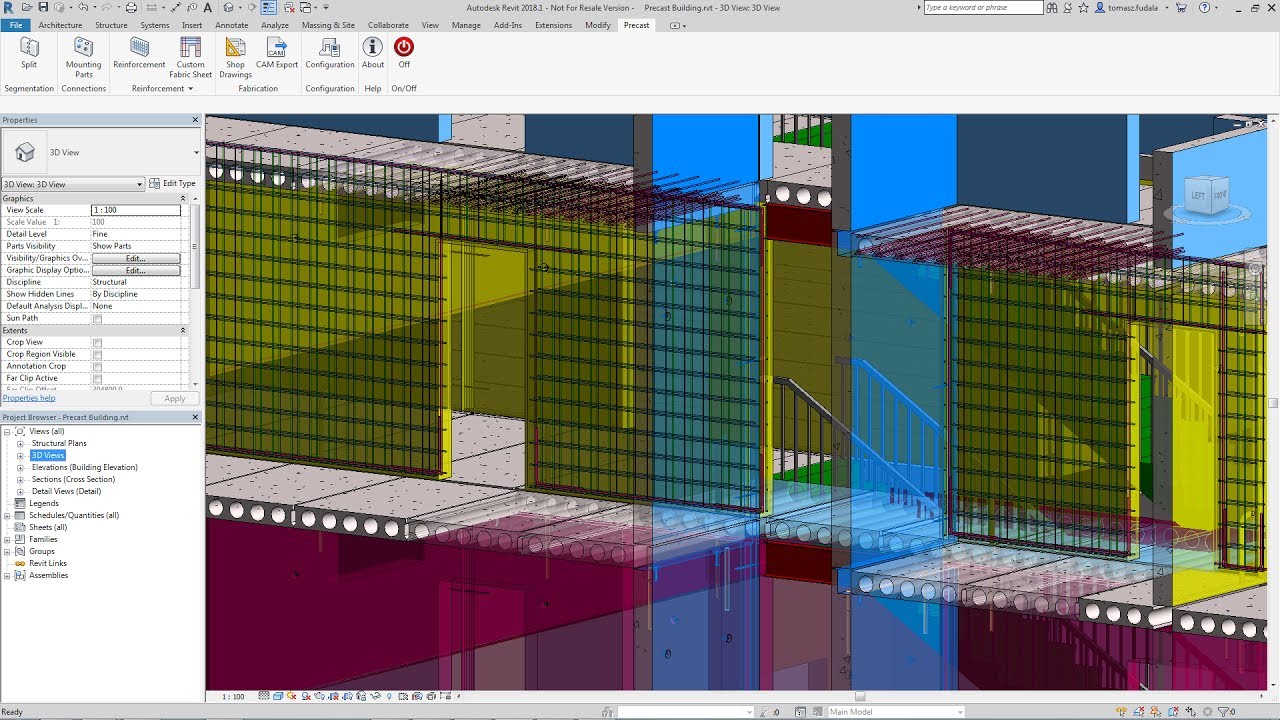The image size is (1280, 720).
Task: Expand Schedules/Quantities in Project Browser
Action: pyautogui.click(x=9, y=515)
